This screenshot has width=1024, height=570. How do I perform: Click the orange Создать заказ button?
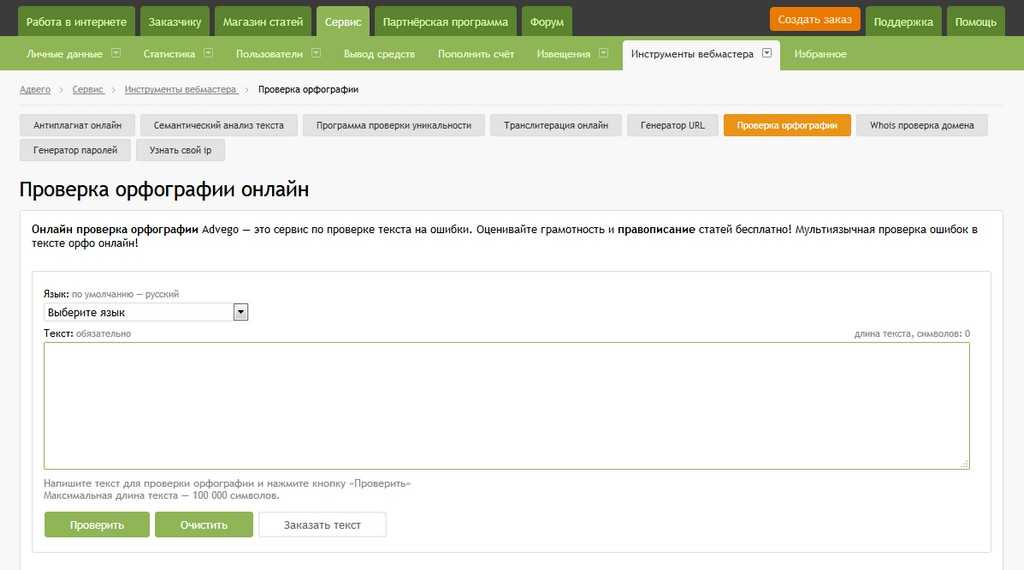point(815,20)
